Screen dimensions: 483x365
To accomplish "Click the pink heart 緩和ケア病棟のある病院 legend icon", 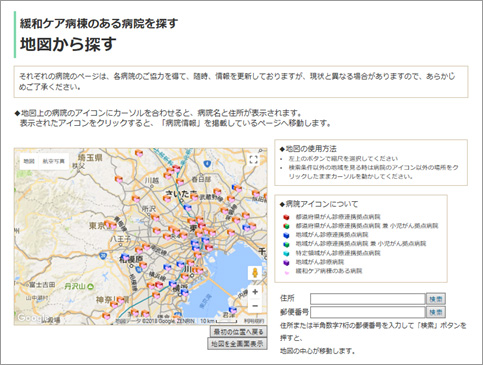I will 286,272.
